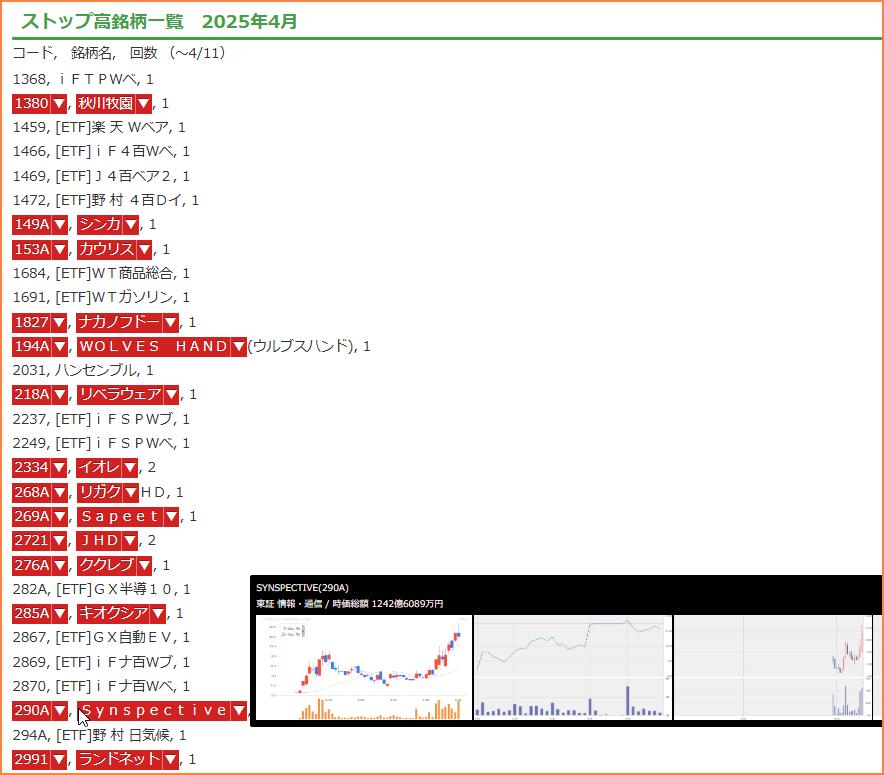The image size is (884, 775).
Task: Open the dropdown arrow beside code 2334
Action: (59, 467)
